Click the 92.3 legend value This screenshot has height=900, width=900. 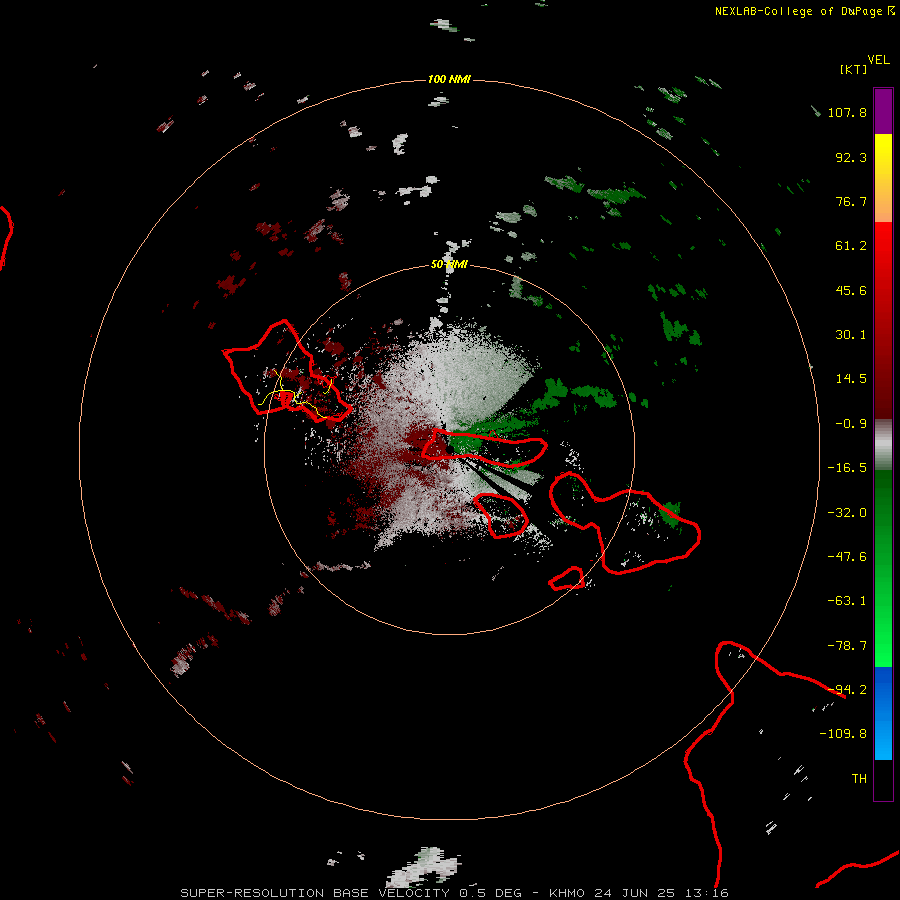tap(851, 157)
